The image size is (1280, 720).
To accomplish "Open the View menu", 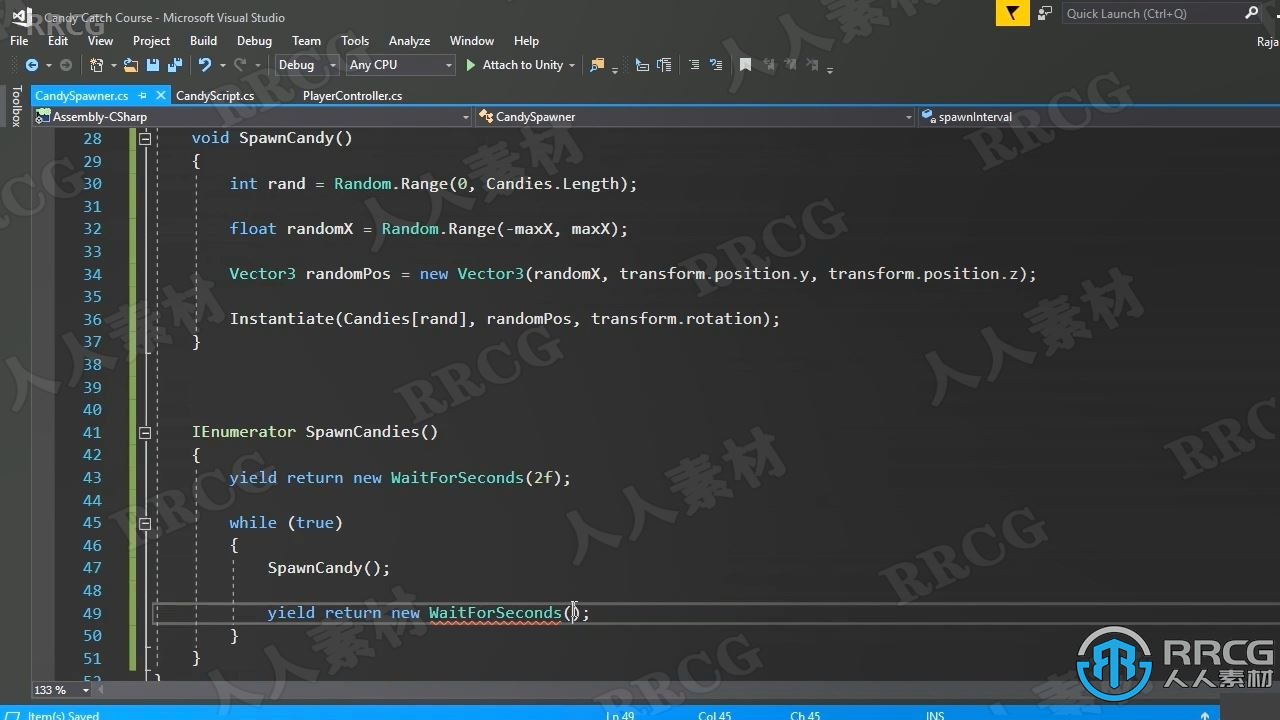I will 100,41.
